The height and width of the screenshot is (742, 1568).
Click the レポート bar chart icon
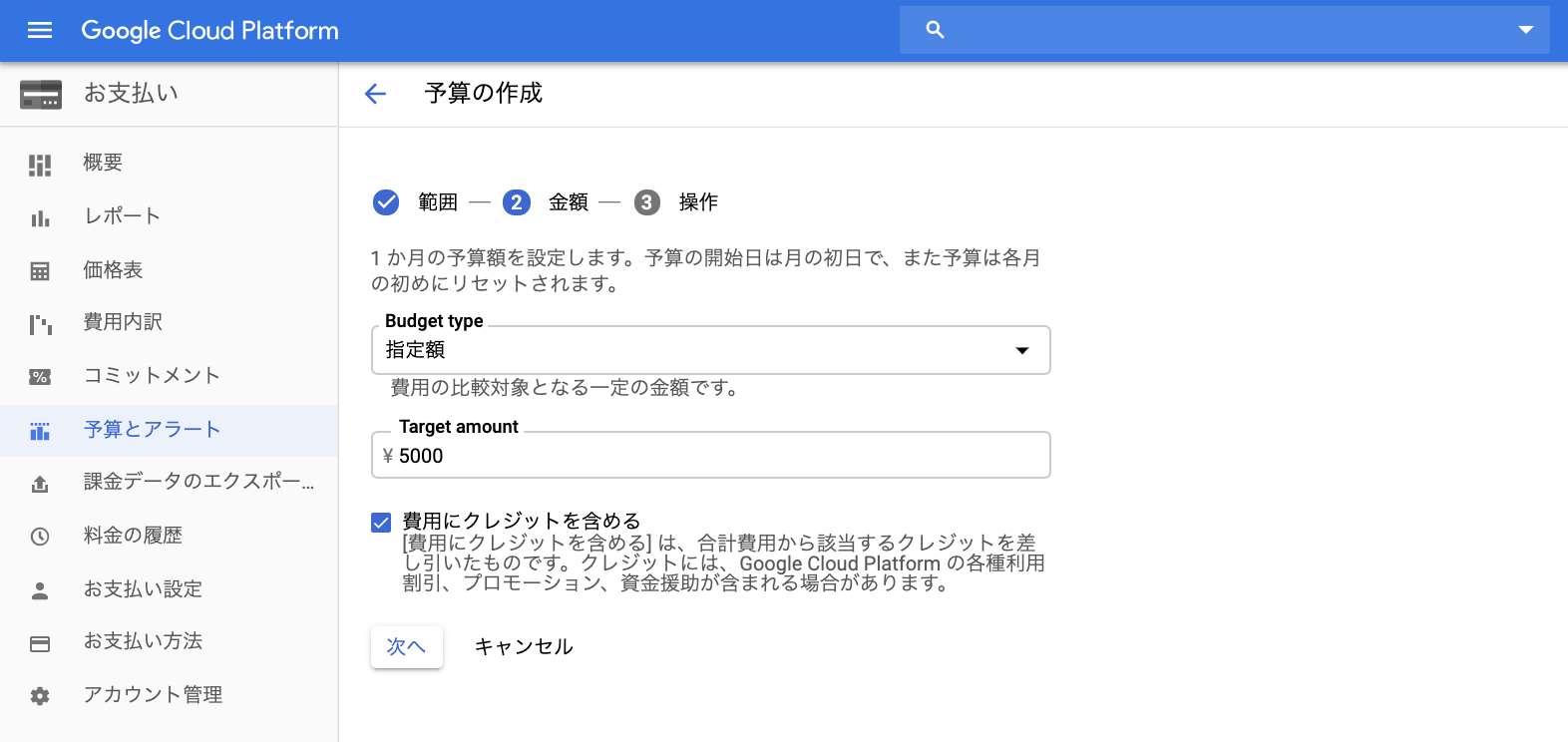tap(40, 218)
